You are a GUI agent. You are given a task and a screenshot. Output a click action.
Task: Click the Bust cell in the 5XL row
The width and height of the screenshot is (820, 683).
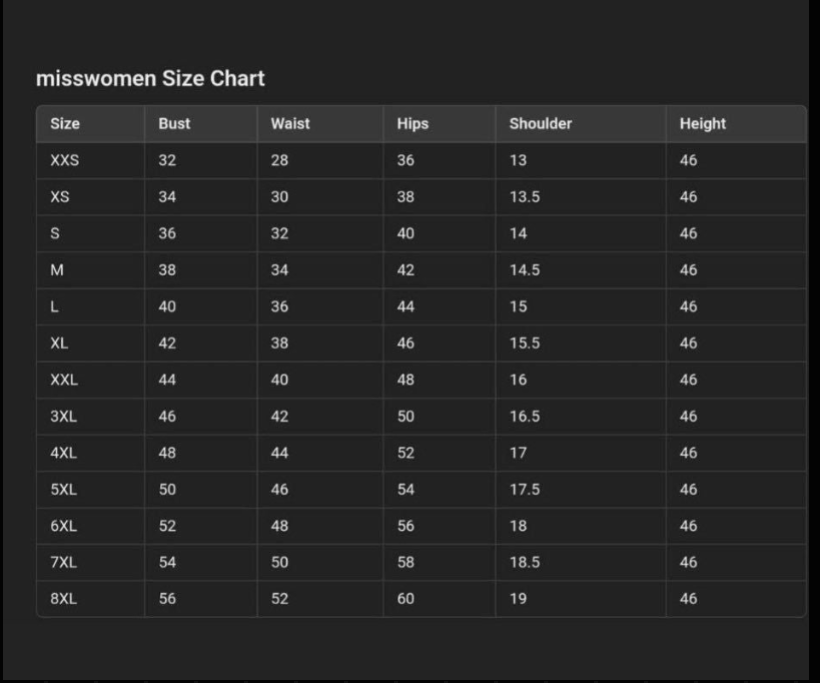(167, 489)
